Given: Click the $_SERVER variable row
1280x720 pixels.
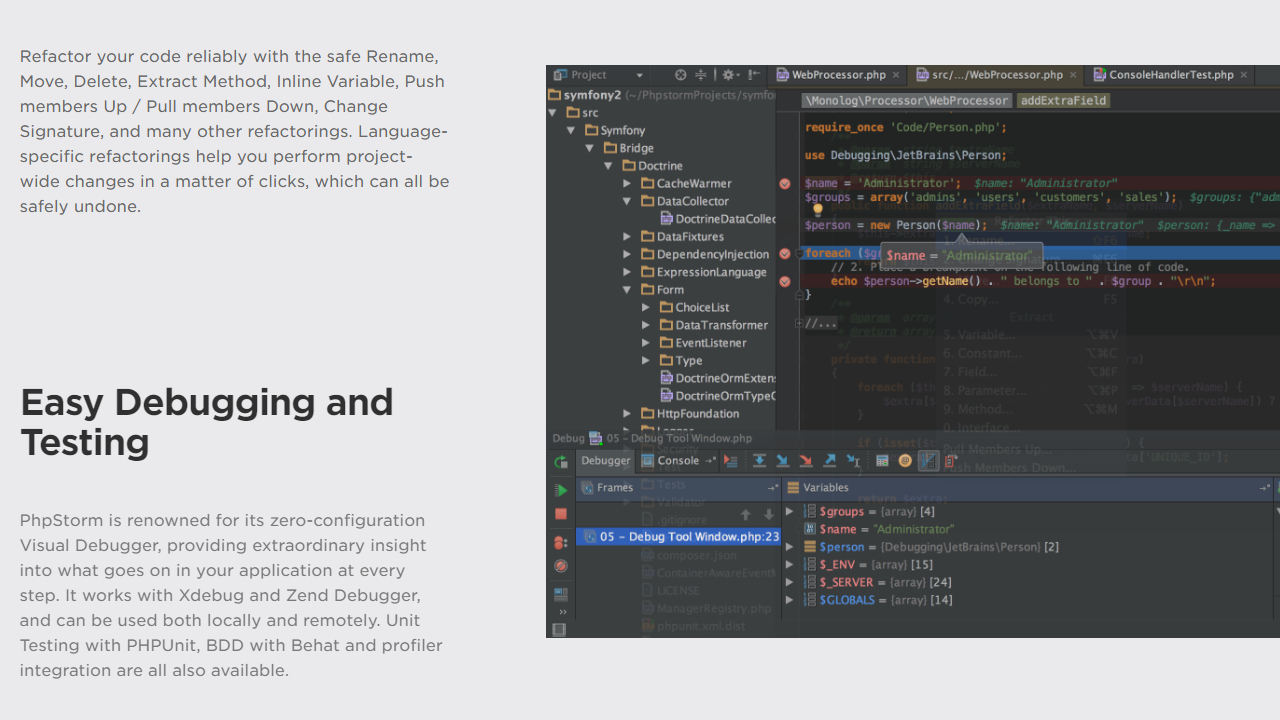Looking at the screenshot, I should [1030, 582].
